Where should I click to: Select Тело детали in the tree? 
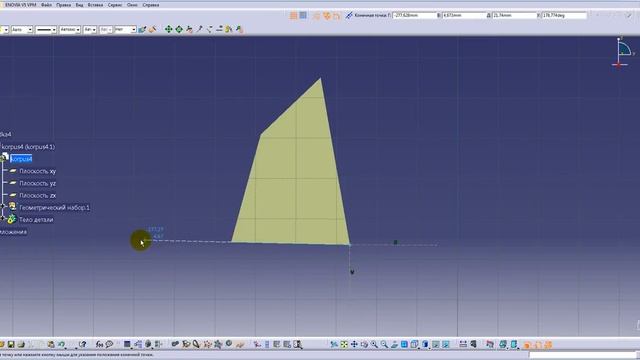tap(36, 220)
